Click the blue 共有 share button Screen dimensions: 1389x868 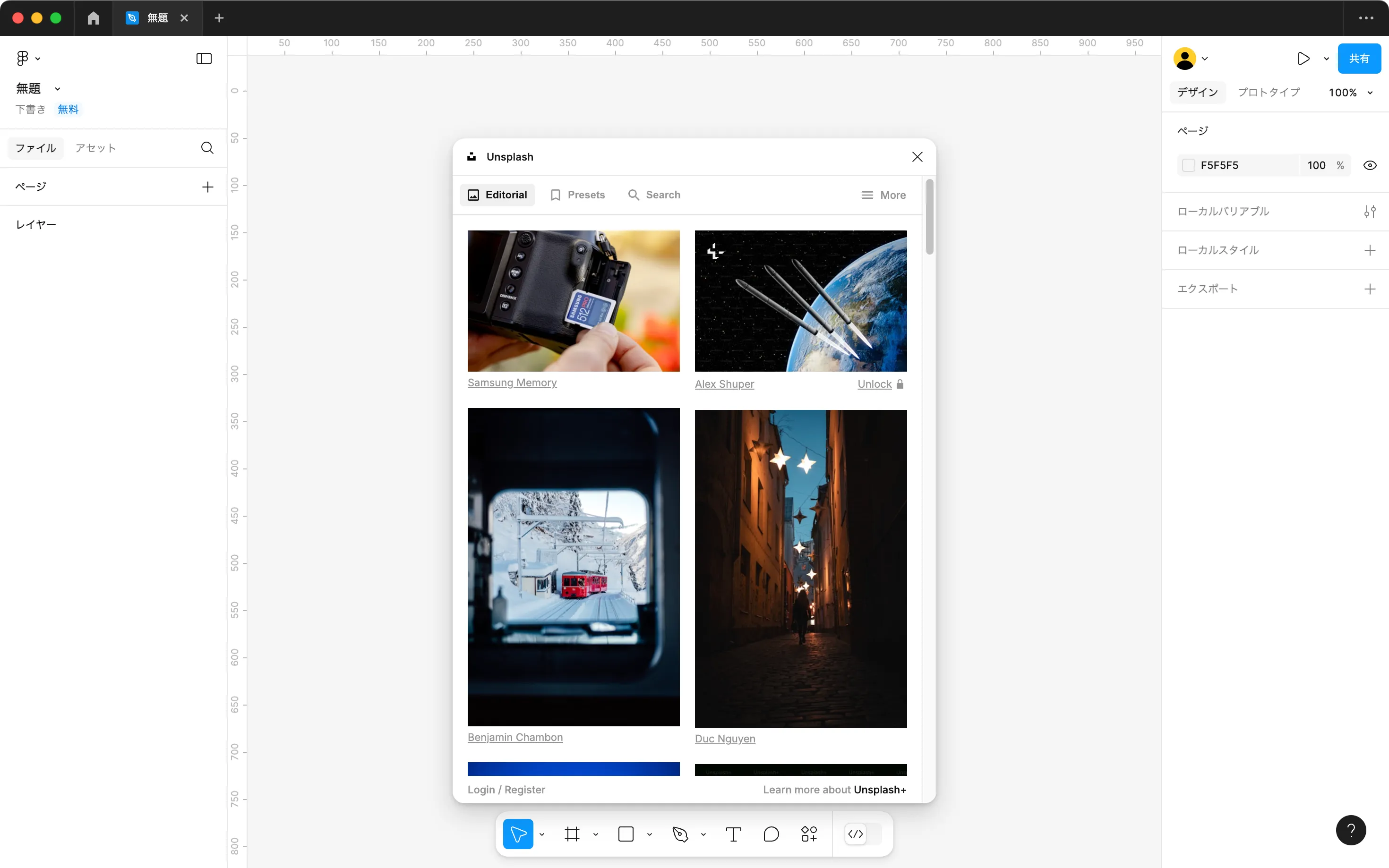[x=1359, y=59]
